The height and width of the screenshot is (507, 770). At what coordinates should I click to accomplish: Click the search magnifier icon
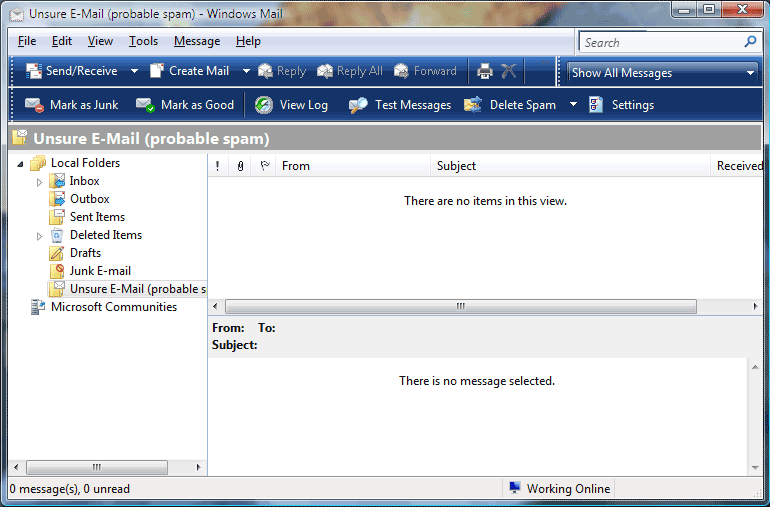tap(750, 42)
